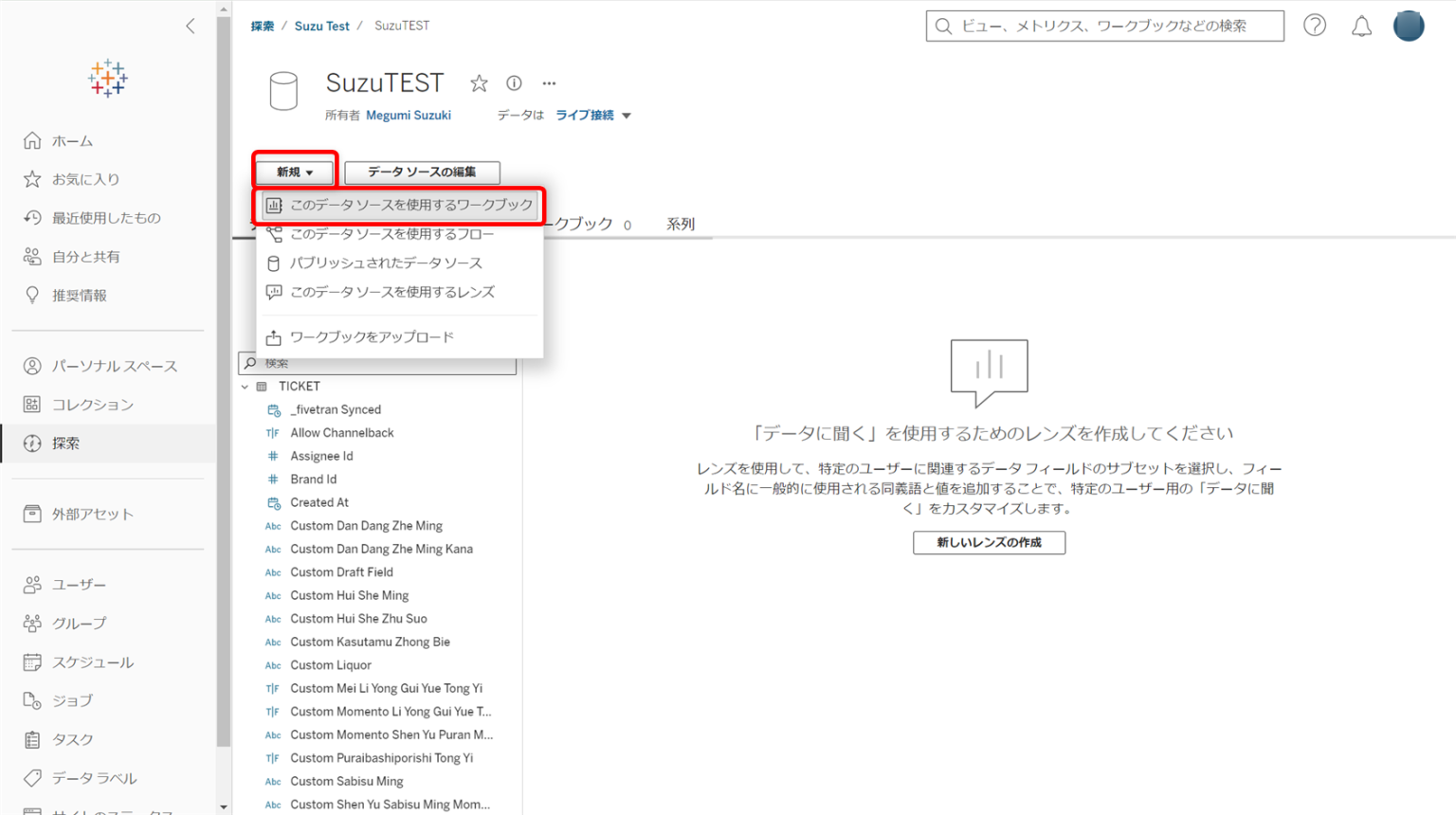1456x815 pixels.
Task: Toggle the favorite star for SuzuTEST
Action: pos(479,83)
